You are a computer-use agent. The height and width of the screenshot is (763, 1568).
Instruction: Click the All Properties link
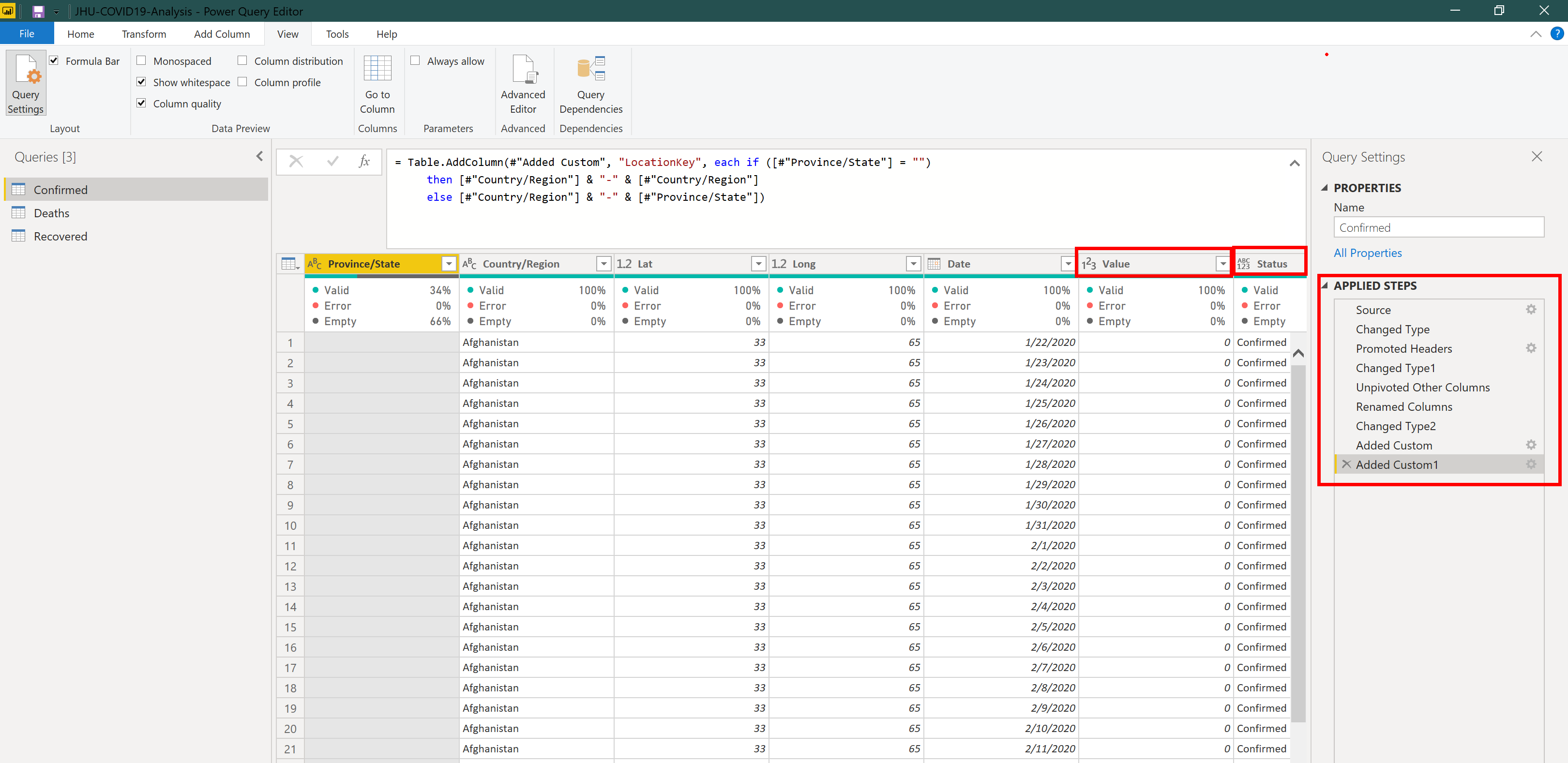pos(1367,253)
